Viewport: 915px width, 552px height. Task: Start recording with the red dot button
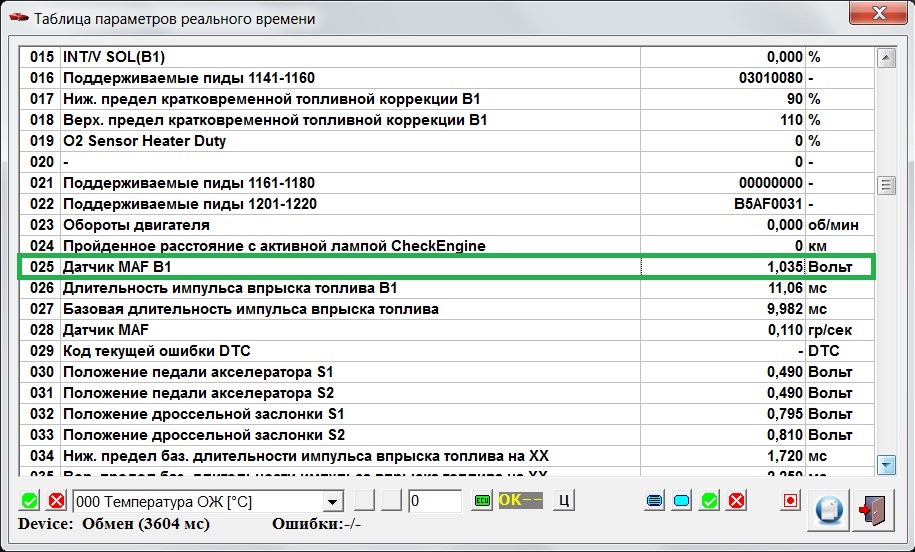coord(790,501)
